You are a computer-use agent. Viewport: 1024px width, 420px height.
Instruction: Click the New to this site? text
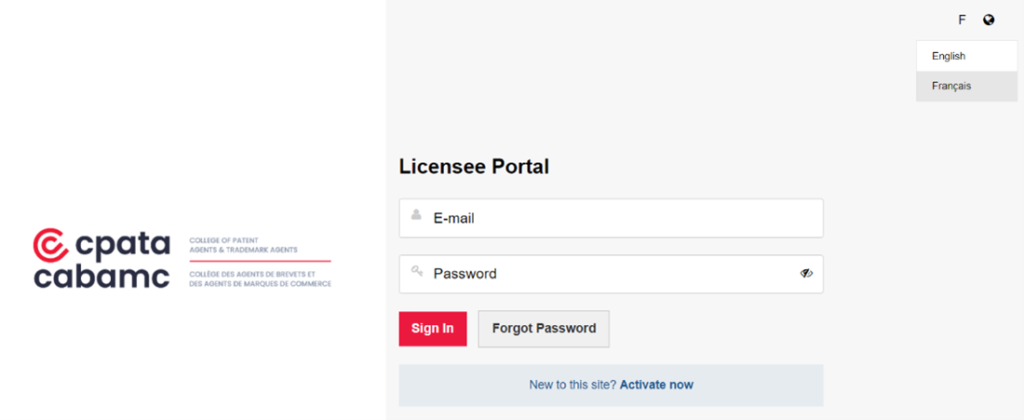[573, 385]
